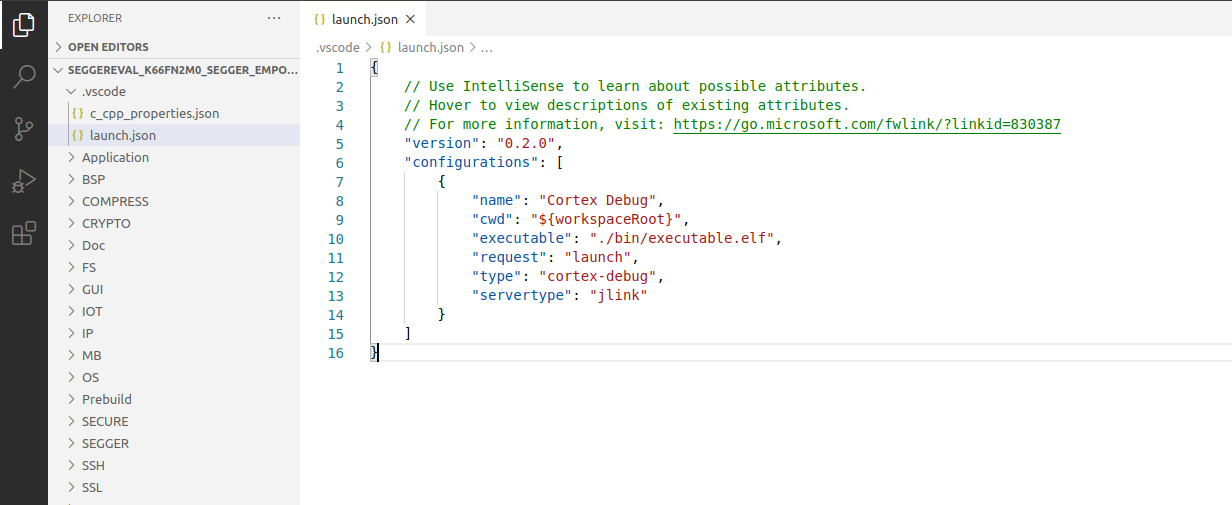Open the Search view icon
1232x505 pixels.
[x=23, y=77]
